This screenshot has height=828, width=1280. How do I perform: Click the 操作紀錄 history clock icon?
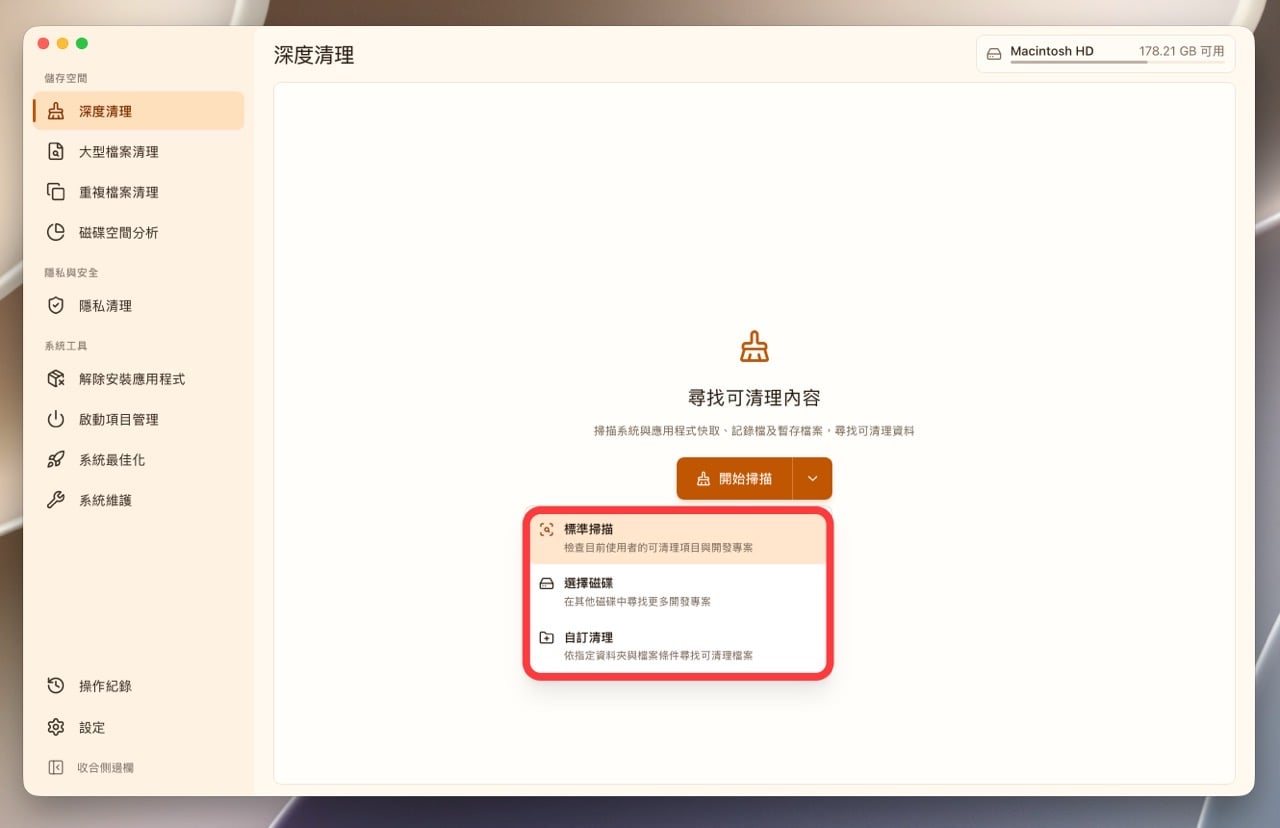(56, 686)
